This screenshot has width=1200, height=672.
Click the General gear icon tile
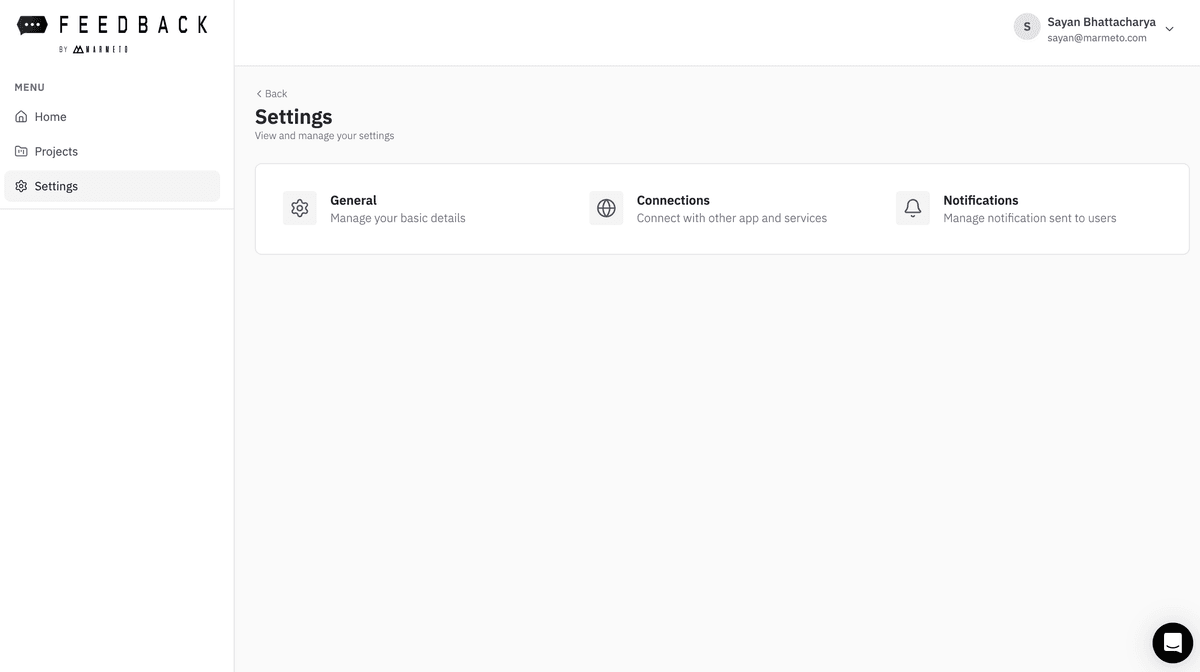pos(300,208)
